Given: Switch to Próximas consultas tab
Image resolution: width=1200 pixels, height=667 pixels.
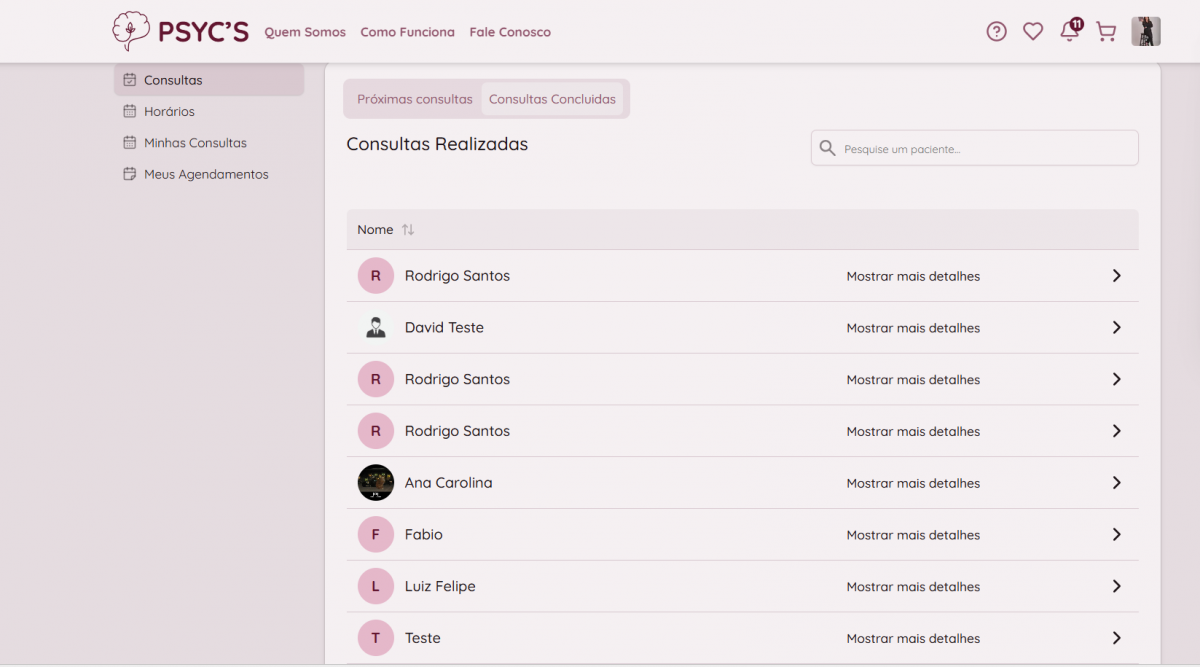Looking at the screenshot, I should point(414,99).
